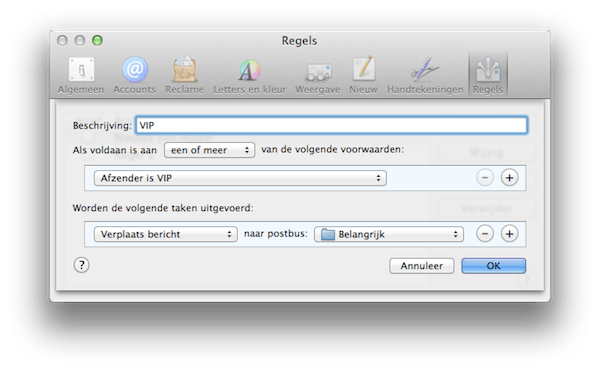
Task: Click the green zoom window button
Action: (98, 40)
